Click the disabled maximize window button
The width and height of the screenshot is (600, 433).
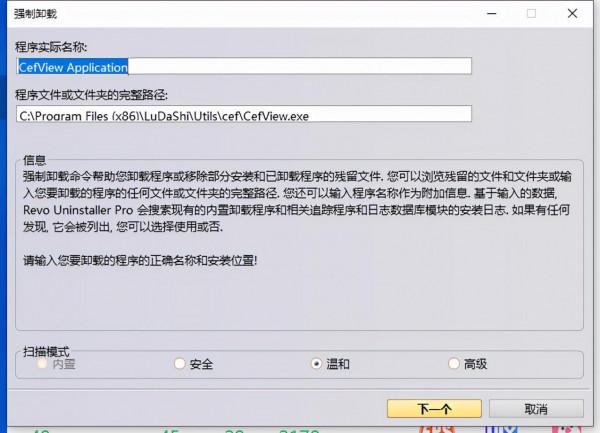point(531,14)
